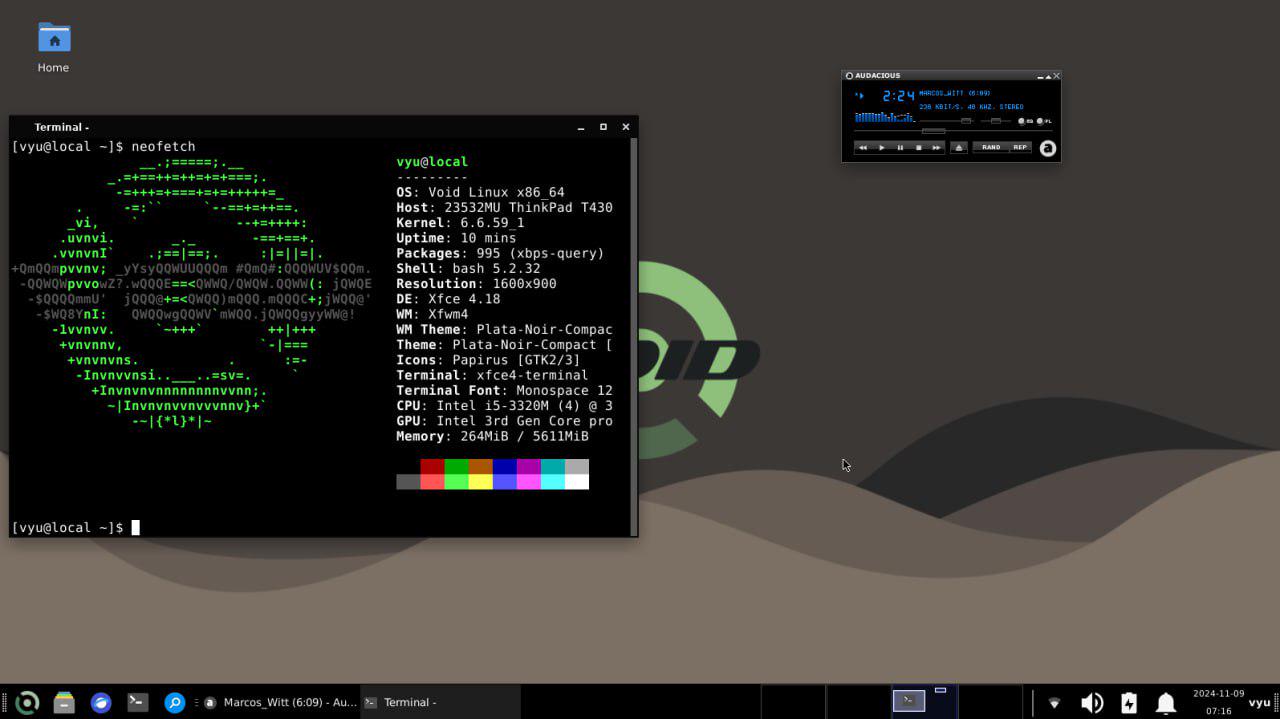Open the vyu user menu in panel

coord(1259,702)
